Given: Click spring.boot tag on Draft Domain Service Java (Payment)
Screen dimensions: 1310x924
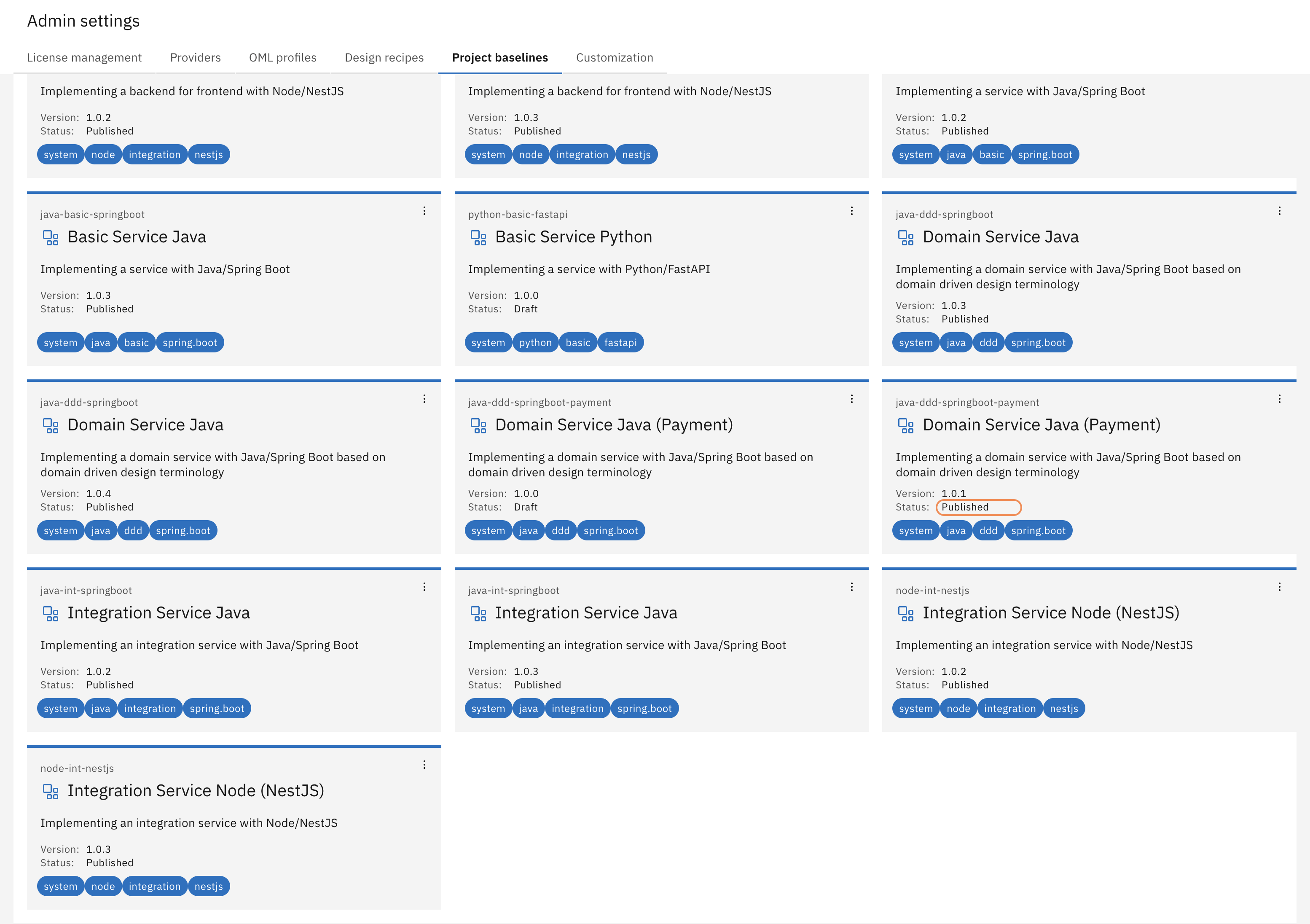Looking at the screenshot, I should click(611, 531).
